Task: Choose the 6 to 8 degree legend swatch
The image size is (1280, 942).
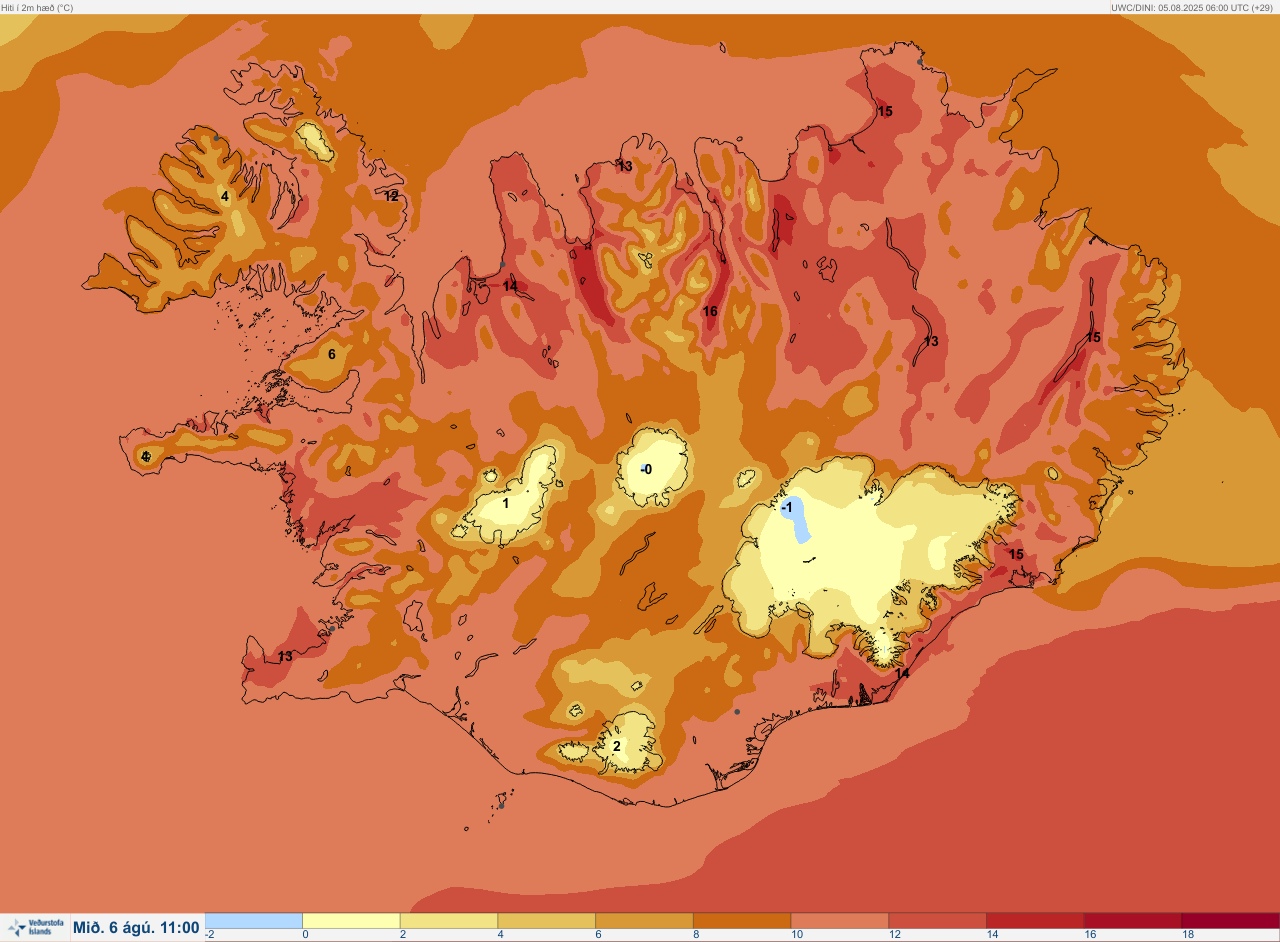Action: tap(644, 920)
